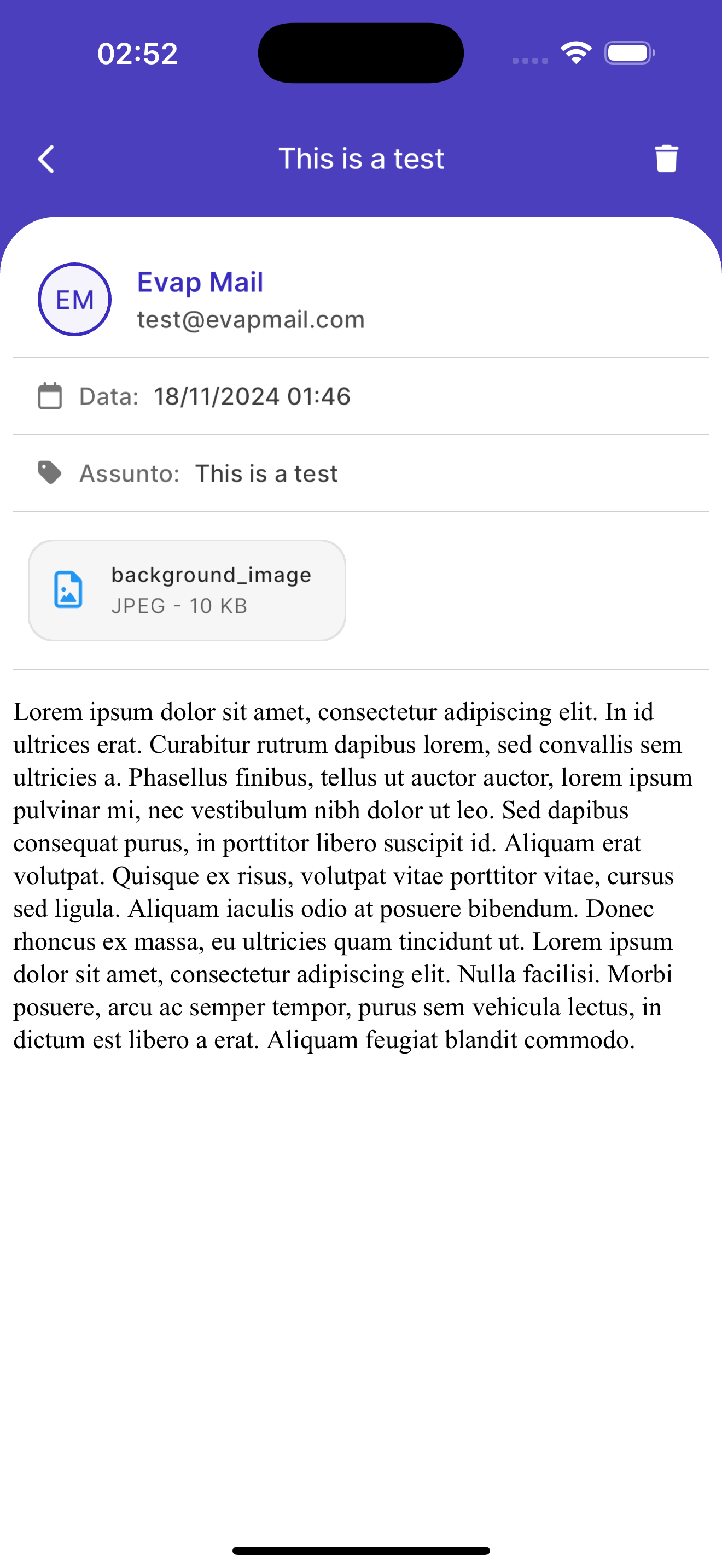The height and width of the screenshot is (1568, 722).
Task: Tap the "JPEG - 10 KB" file info
Action: pyautogui.click(x=179, y=606)
